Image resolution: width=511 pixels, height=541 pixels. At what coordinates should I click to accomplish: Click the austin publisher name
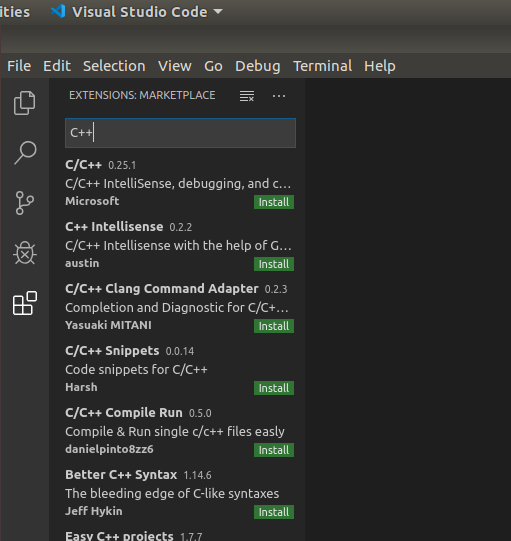[x=82, y=263]
